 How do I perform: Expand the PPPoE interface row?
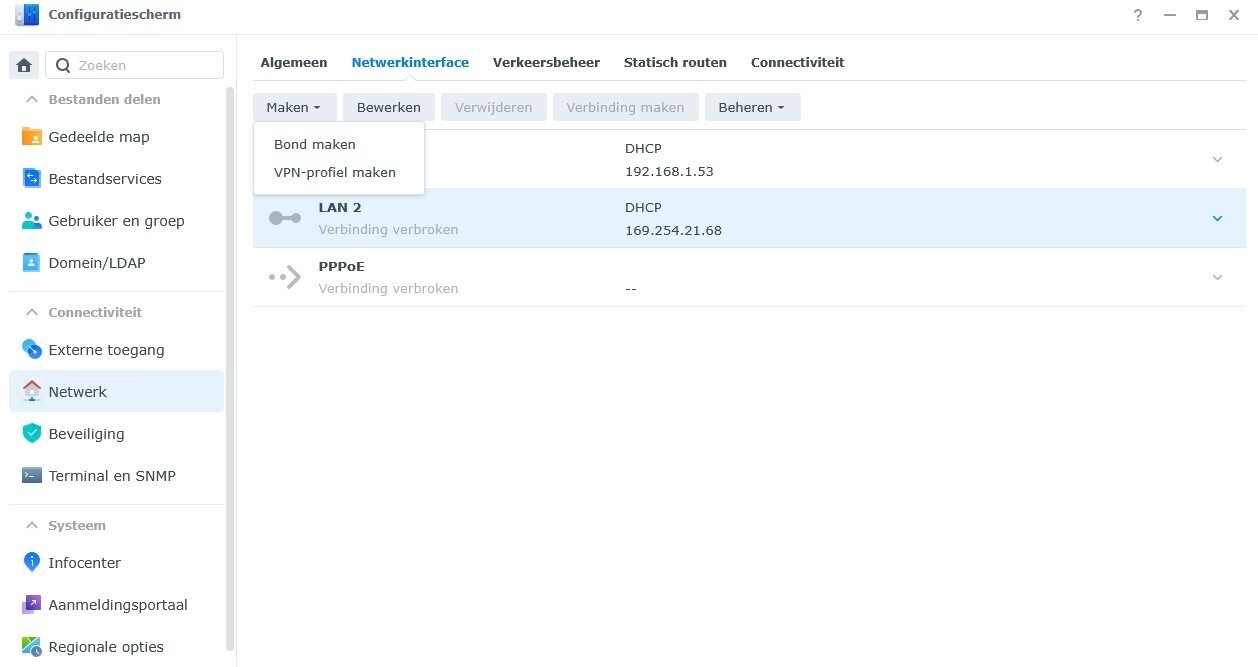[1217, 277]
